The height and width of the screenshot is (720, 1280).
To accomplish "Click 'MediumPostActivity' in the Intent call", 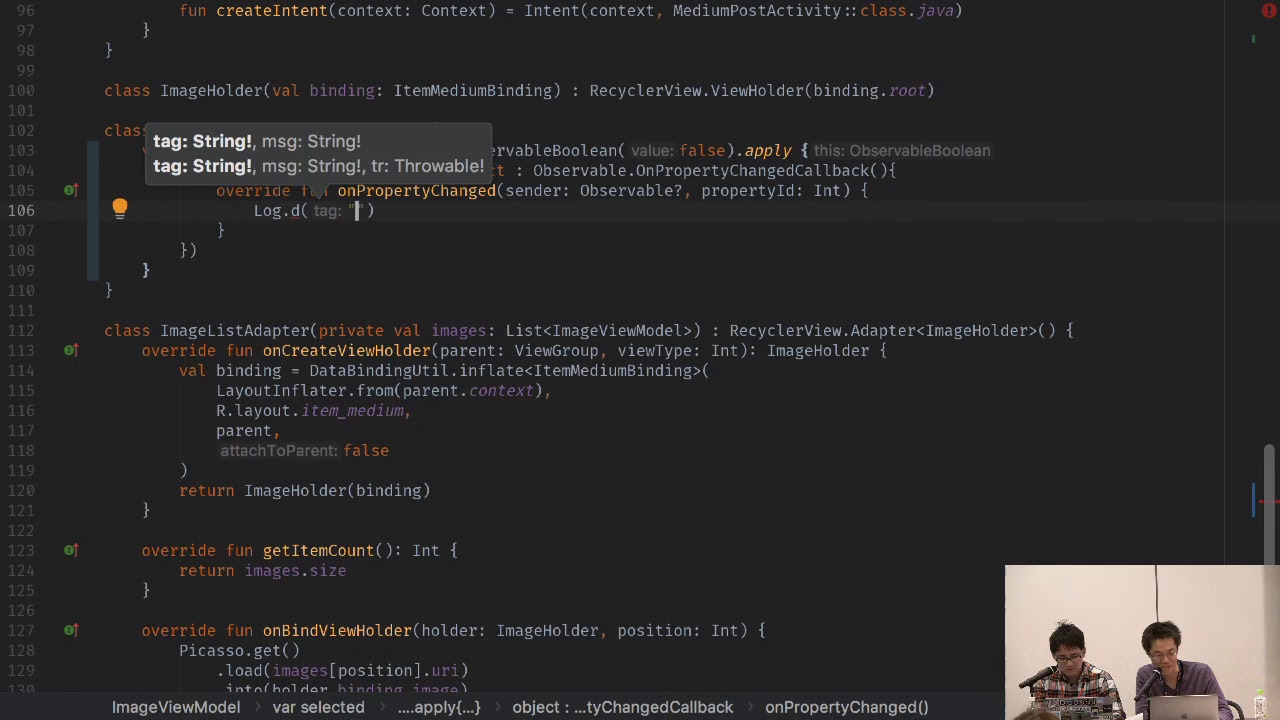I will click(x=756, y=10).
